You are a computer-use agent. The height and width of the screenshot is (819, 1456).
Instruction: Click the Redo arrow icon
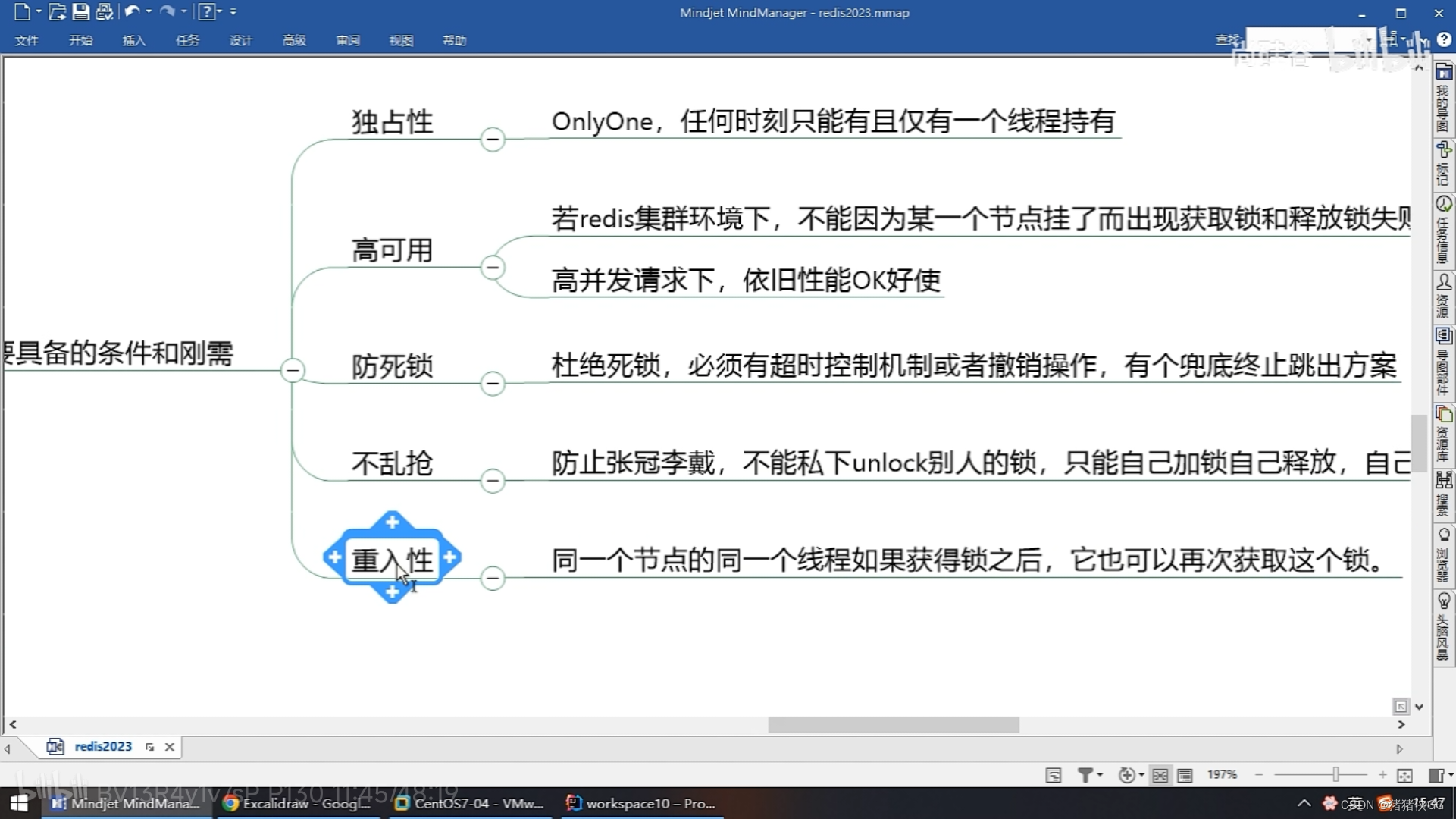pos(168,11)
